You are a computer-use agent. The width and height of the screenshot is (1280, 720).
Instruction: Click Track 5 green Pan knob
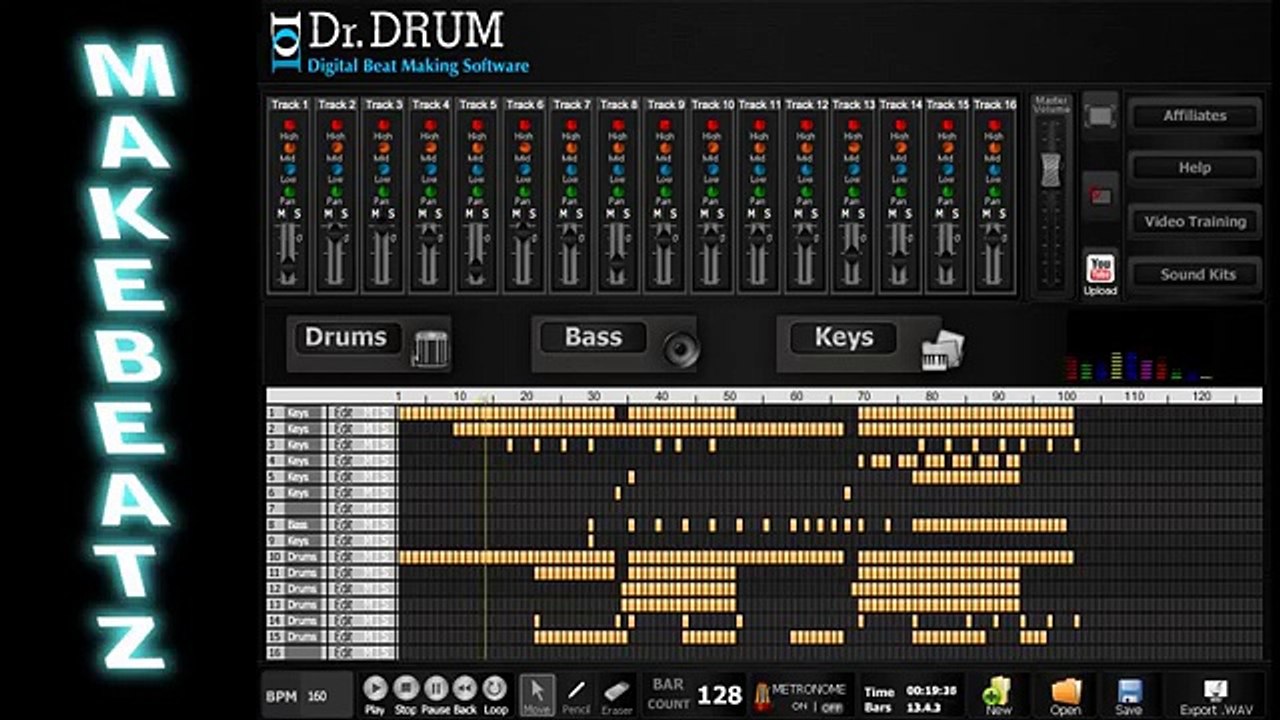tap(477, 191)
